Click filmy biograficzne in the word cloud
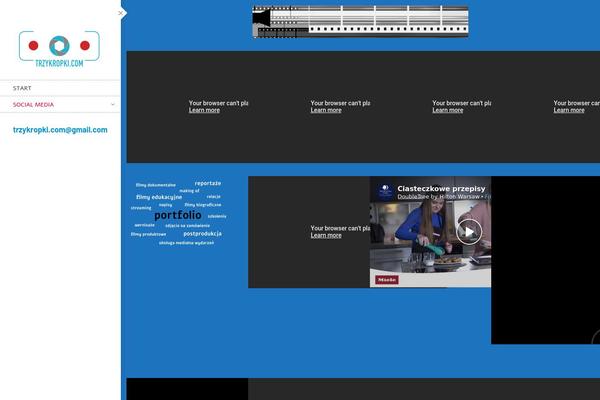 pyautogui.click(x=203, y=205)
